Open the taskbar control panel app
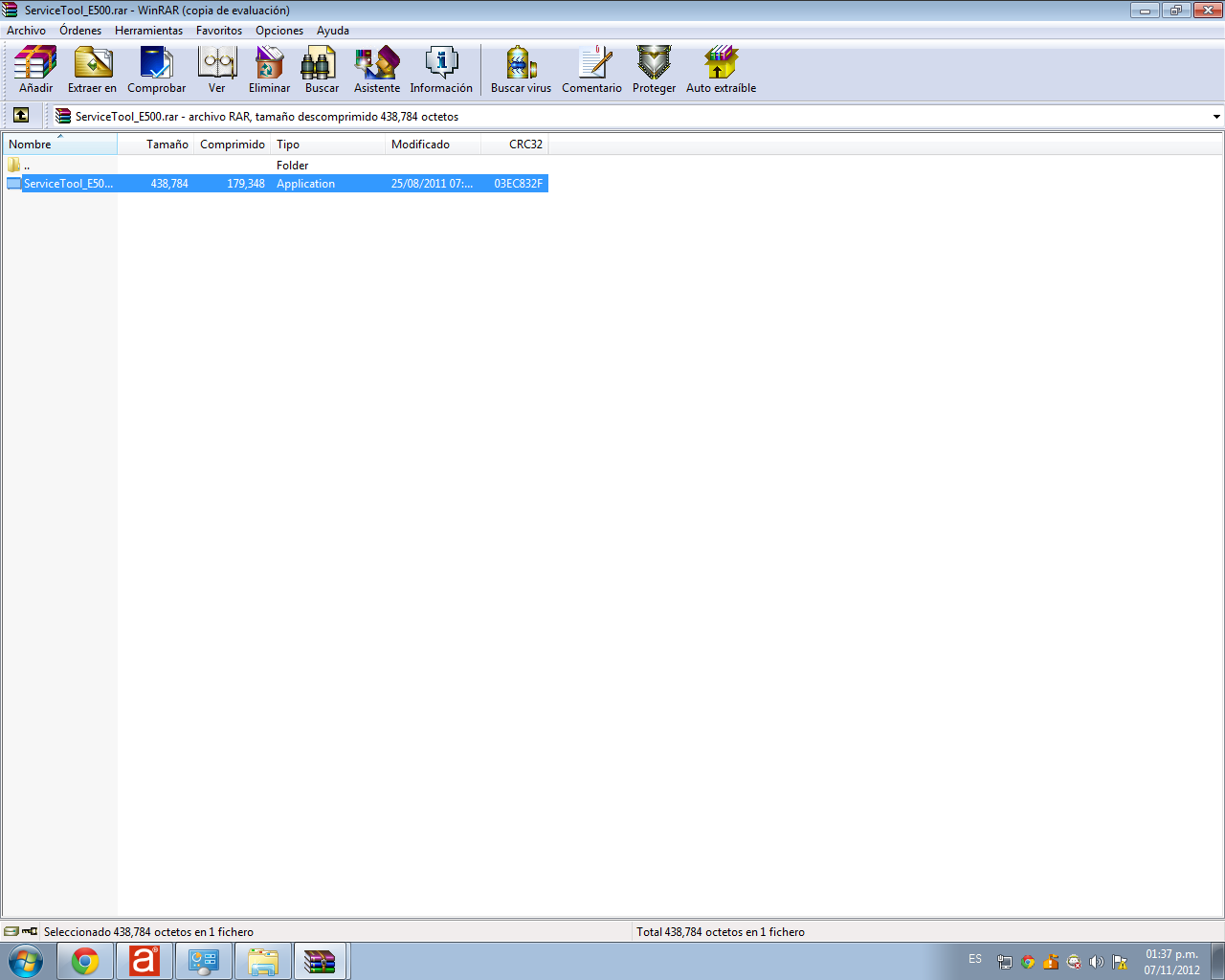Viewport: 1225px width, 980px height. 204,961
